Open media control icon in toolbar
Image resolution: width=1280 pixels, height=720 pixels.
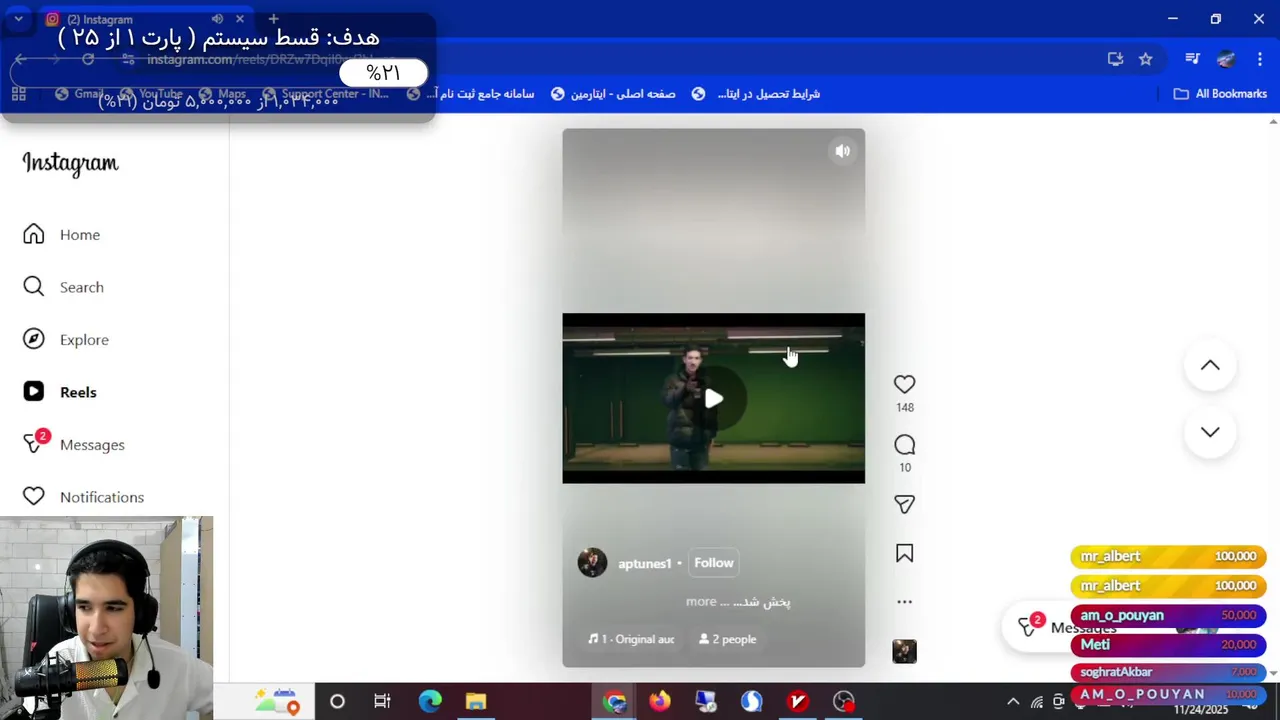pos(1192,59)
